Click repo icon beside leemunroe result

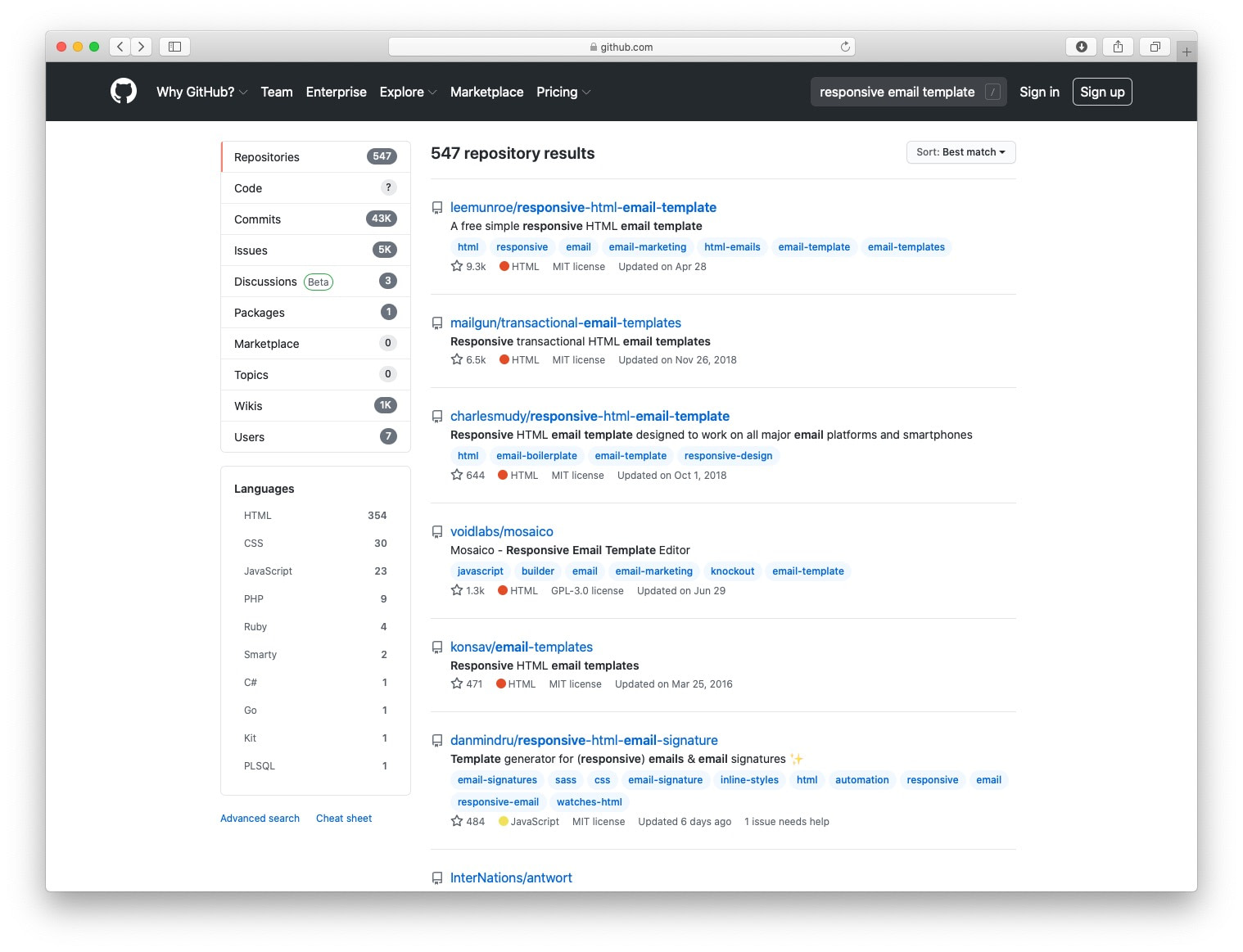[x=437, y=208]
